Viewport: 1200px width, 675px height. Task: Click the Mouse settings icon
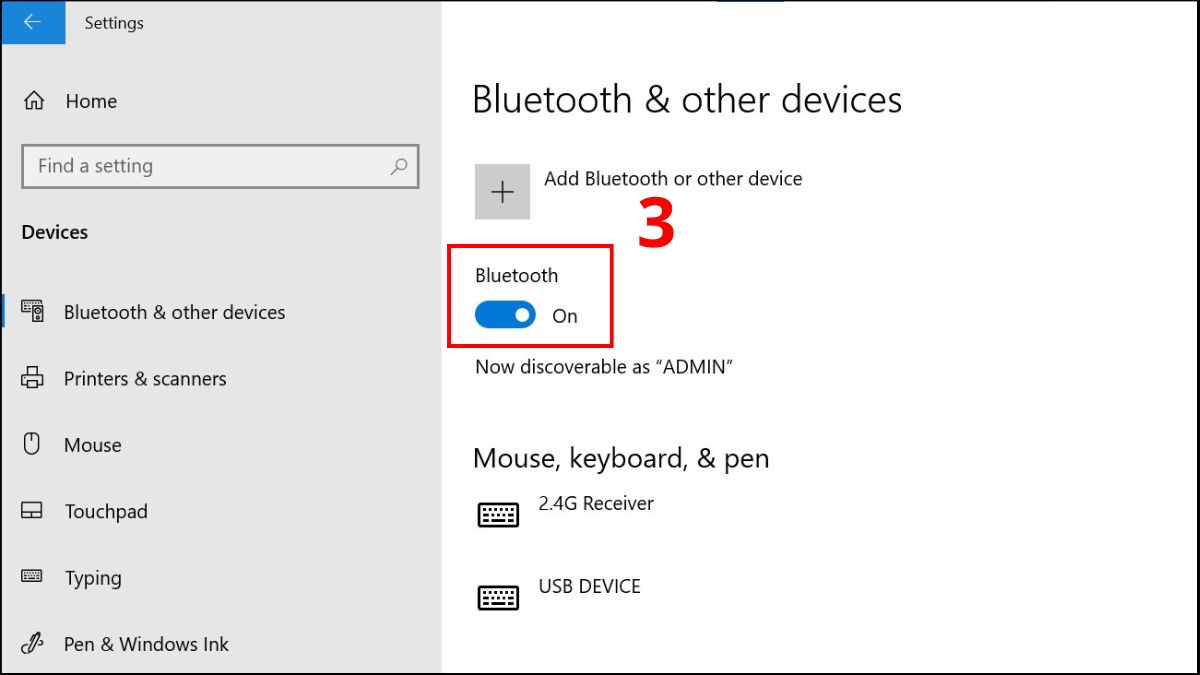[x=33, y=444]
